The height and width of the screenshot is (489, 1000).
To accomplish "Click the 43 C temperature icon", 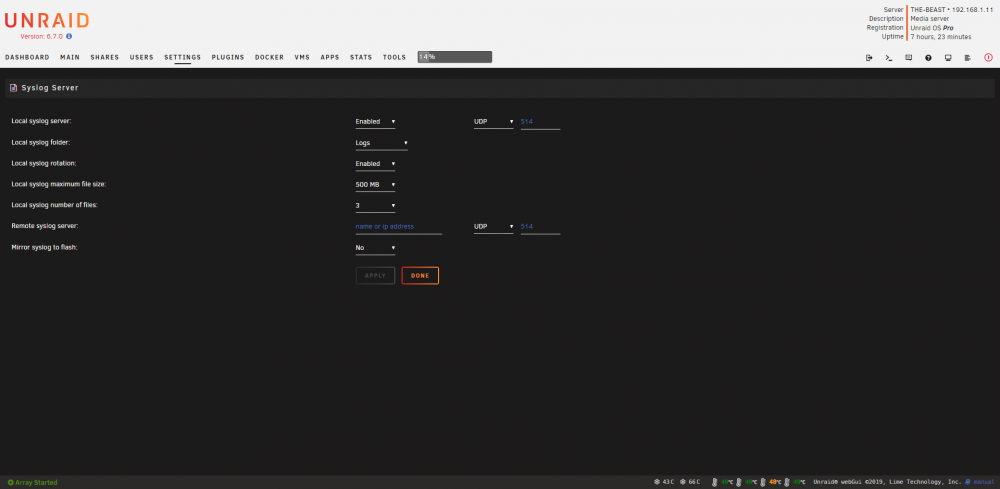I will pyautogui.click(x=657, y=482).
